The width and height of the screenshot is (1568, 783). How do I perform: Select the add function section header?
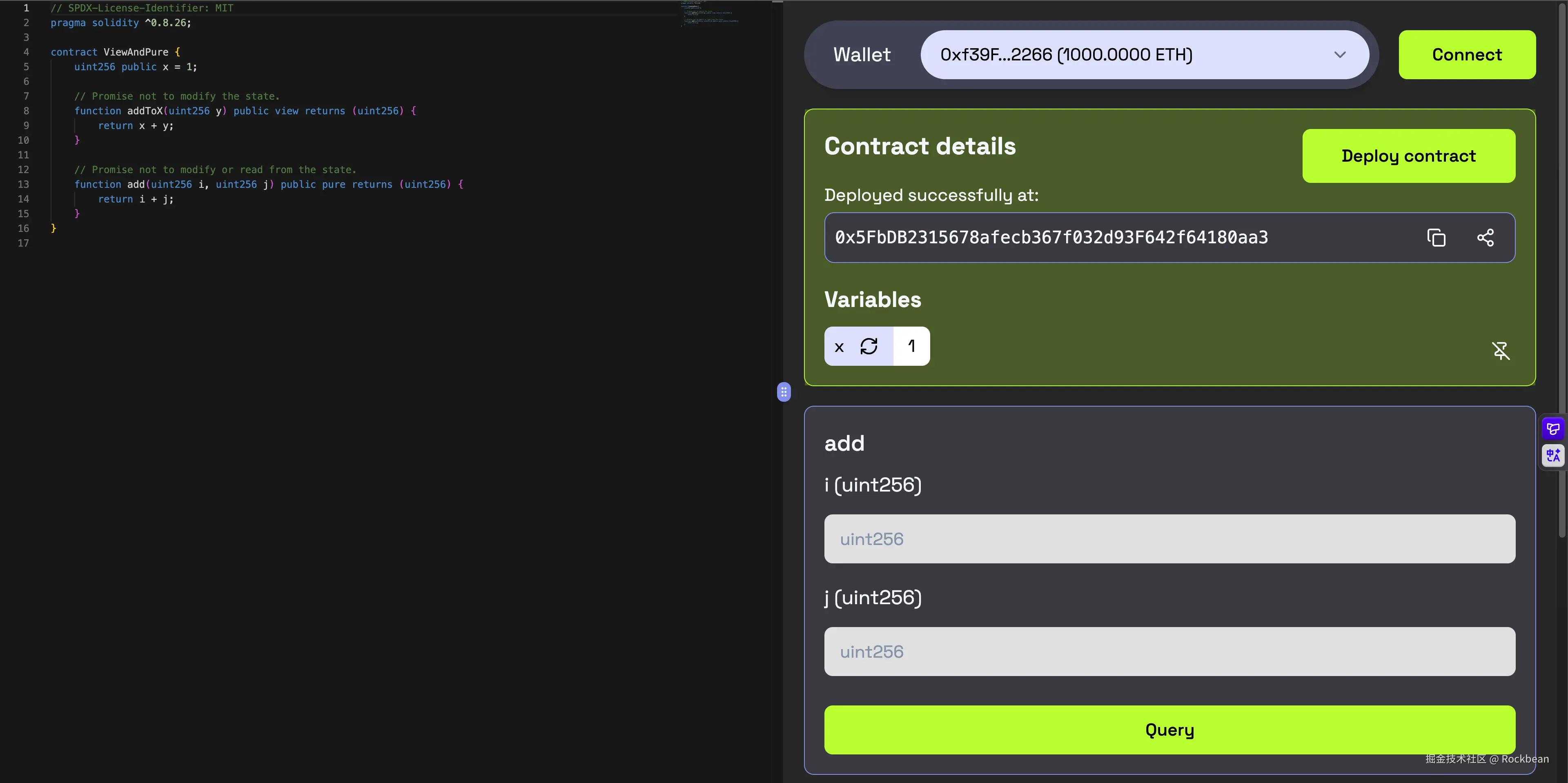coord(844,443)
